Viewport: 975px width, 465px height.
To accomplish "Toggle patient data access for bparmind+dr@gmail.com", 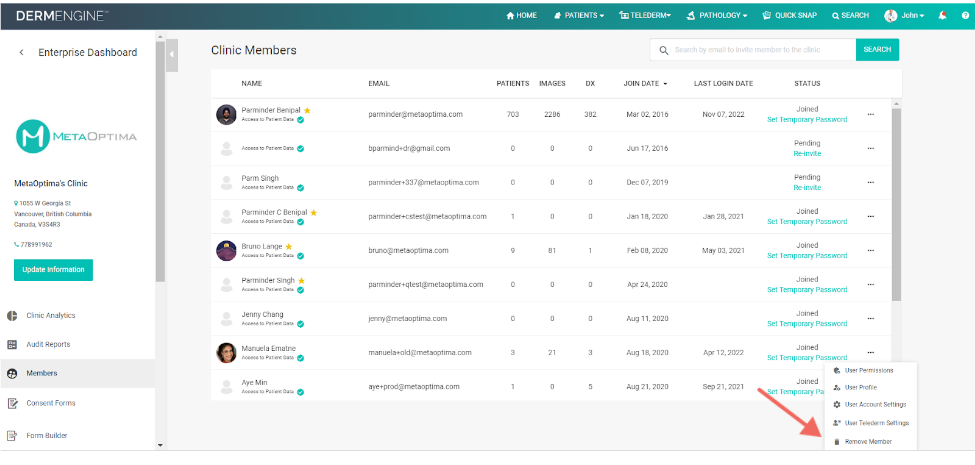I will [300, 149].
